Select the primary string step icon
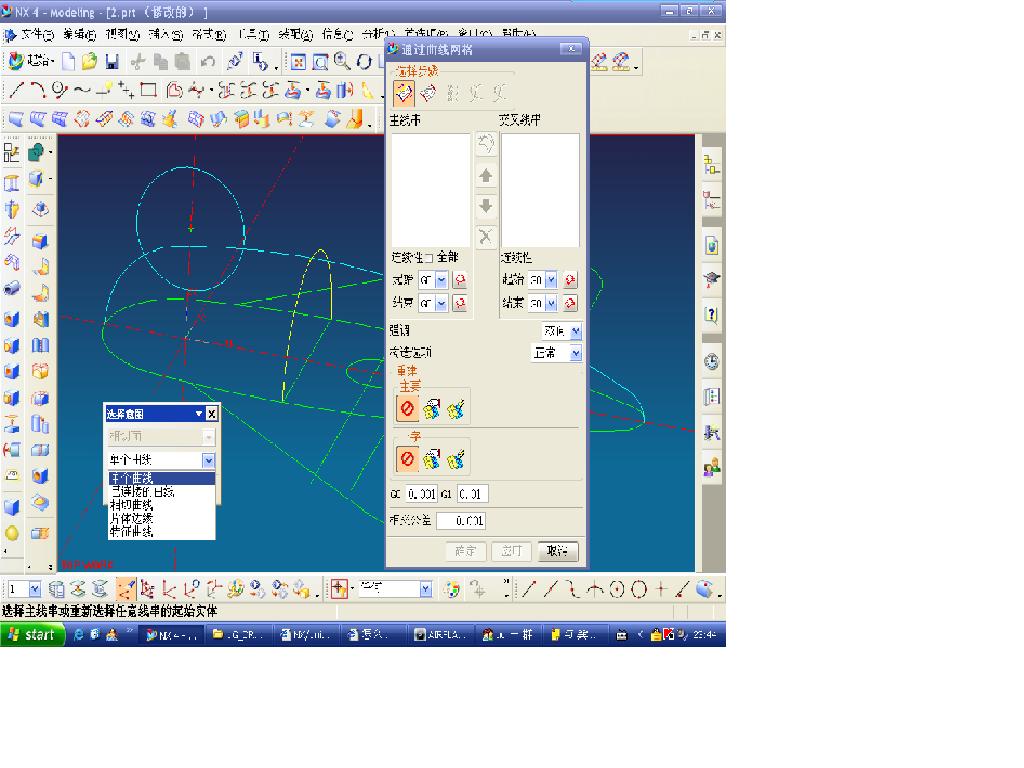 pyautogui.click(x=404, y=93)
